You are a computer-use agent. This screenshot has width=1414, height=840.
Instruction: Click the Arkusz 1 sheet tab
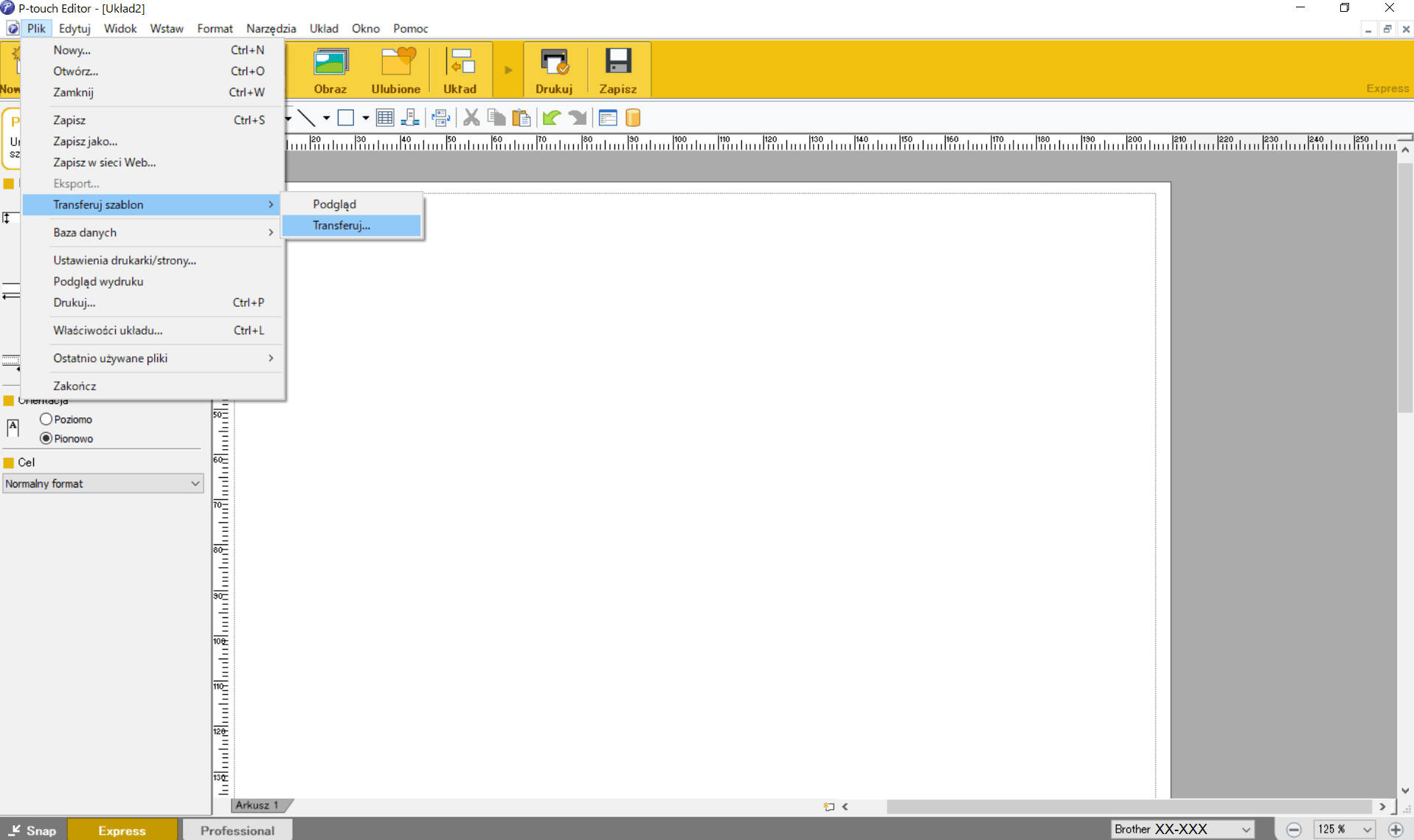tap(257, 805)
